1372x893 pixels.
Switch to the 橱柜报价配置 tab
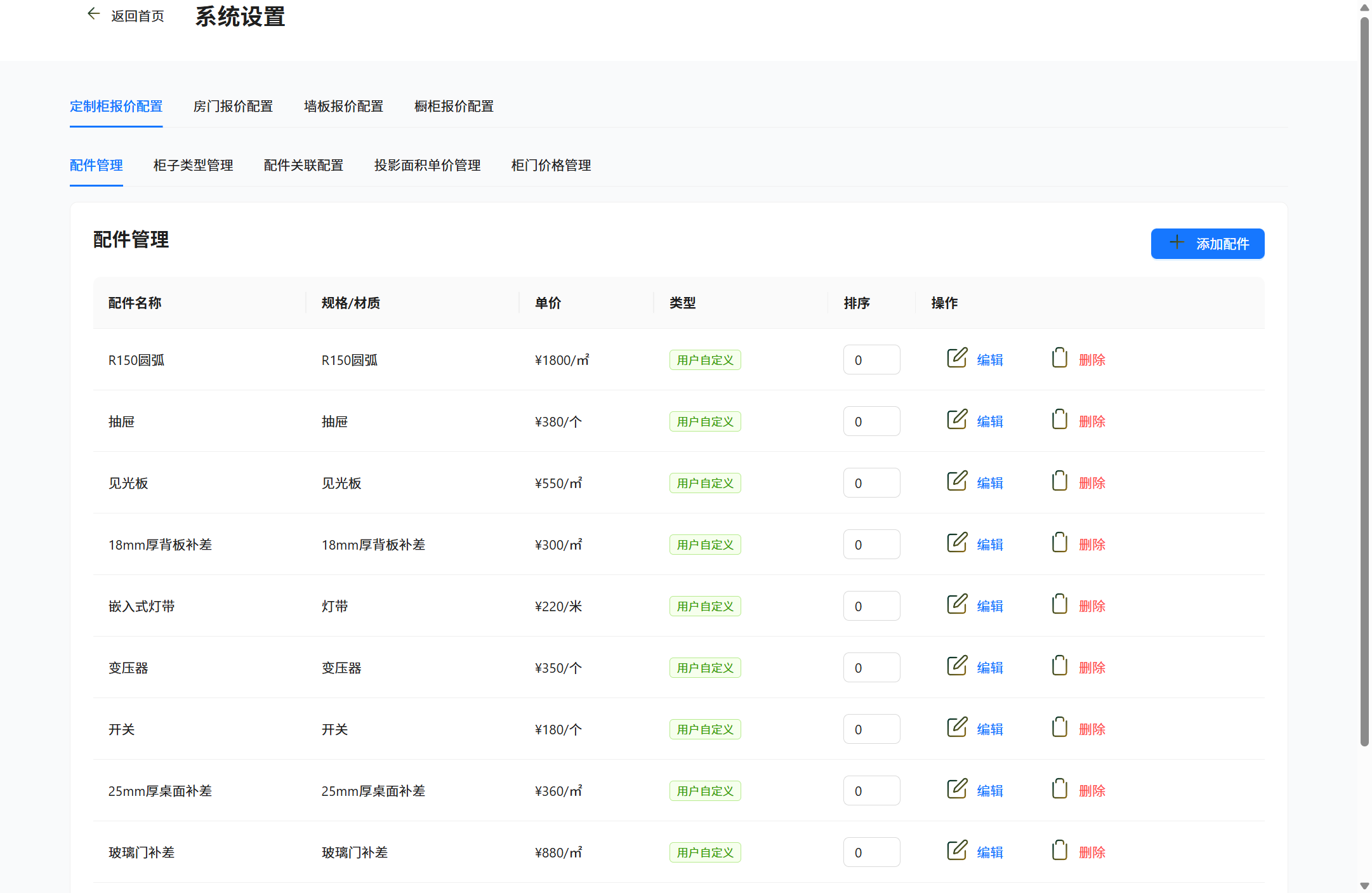pyautogui.click(x=454, y=107)
